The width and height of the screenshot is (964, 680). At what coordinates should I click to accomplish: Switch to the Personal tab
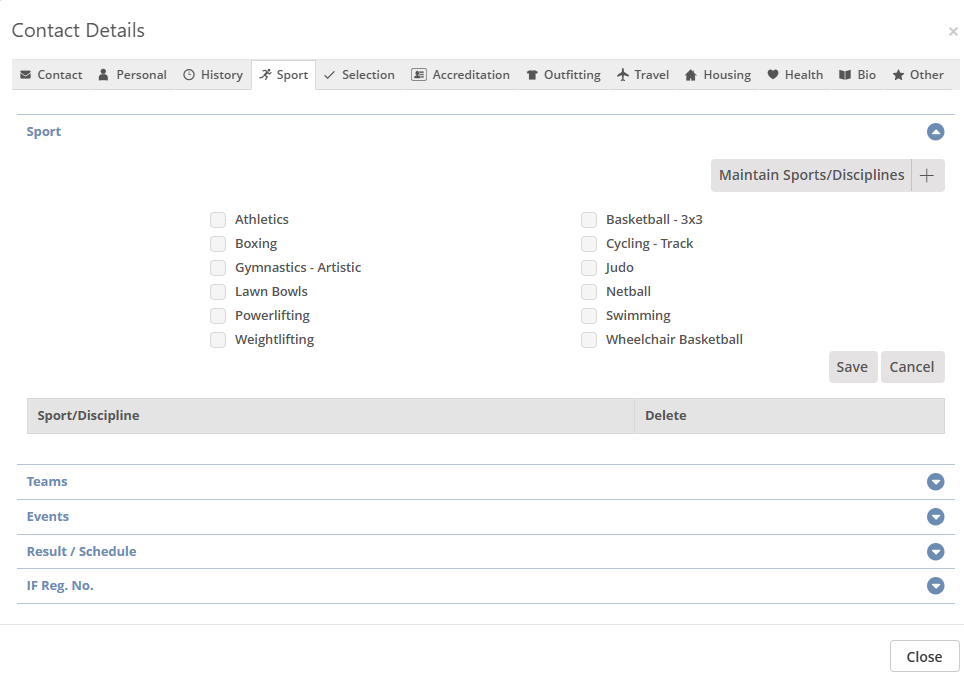[x=132, y=75]
